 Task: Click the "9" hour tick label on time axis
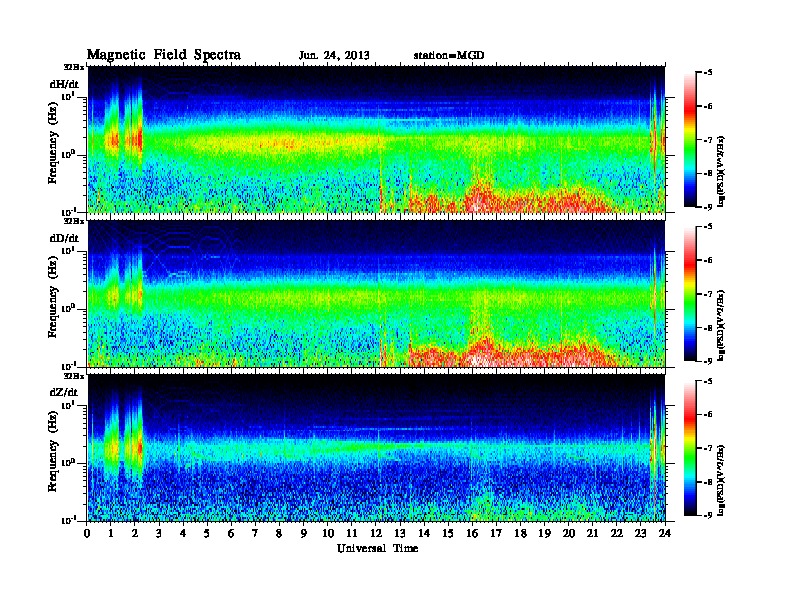(303, 533)
